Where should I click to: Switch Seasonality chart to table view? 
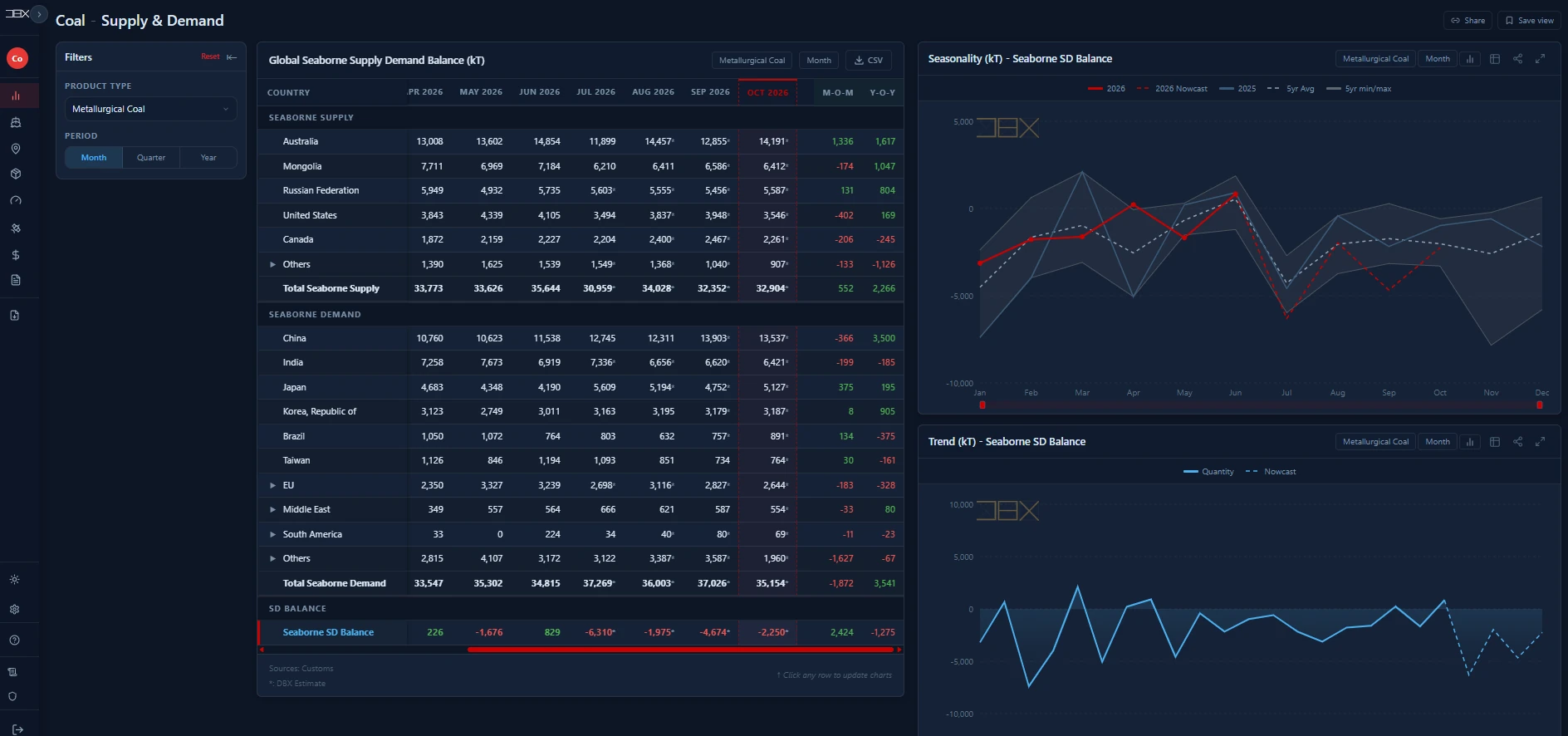(1495, 59)
